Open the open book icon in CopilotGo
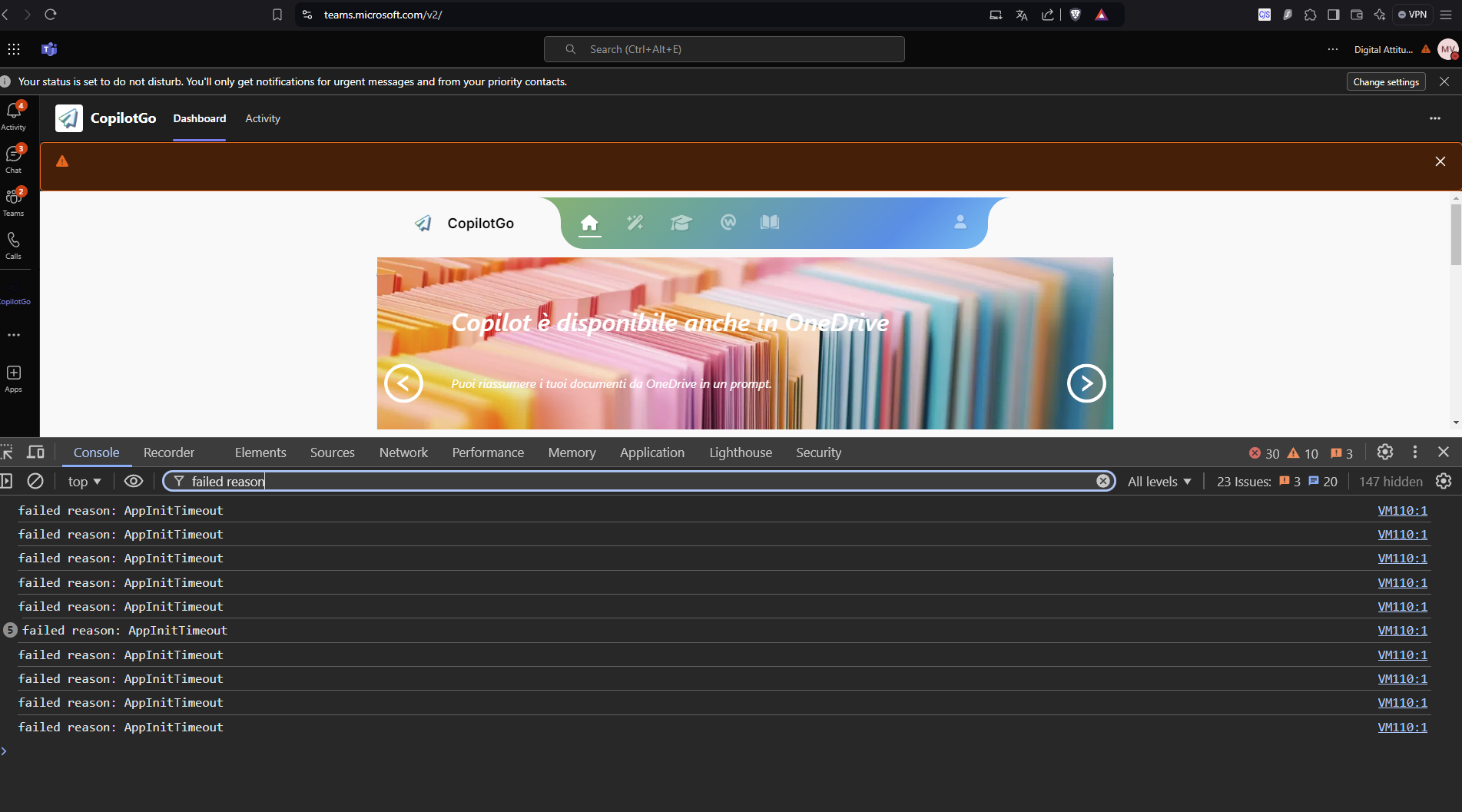Screen dimensions: 1462x812 coord(770,222)
